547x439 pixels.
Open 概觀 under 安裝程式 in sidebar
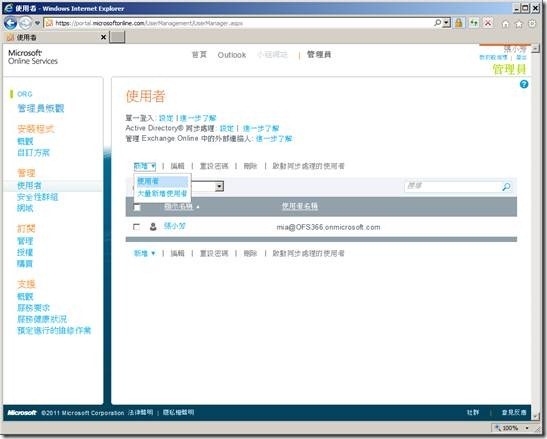pos(25,141)
